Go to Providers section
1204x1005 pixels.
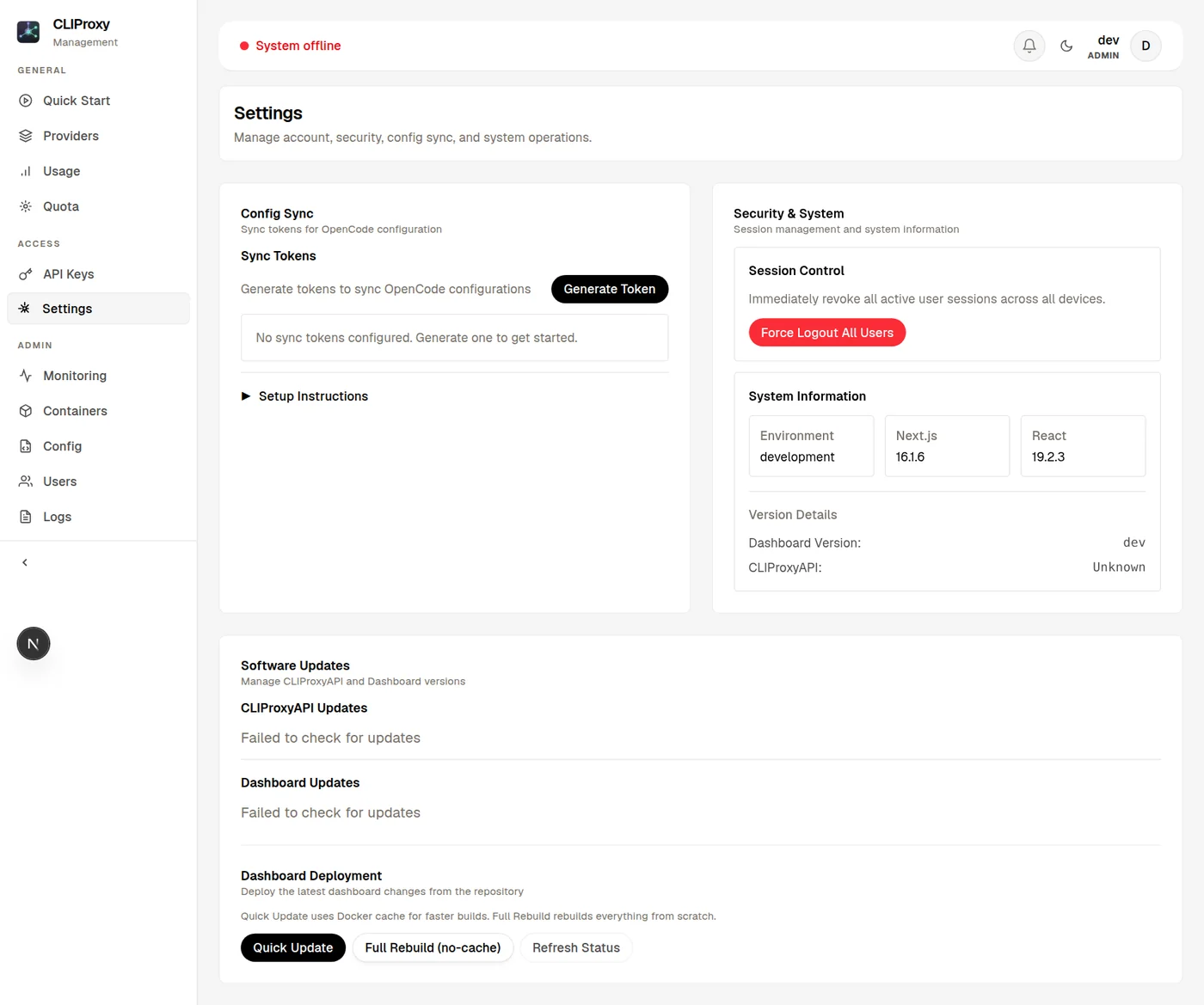pyautogui.click(x=98, y=136)
